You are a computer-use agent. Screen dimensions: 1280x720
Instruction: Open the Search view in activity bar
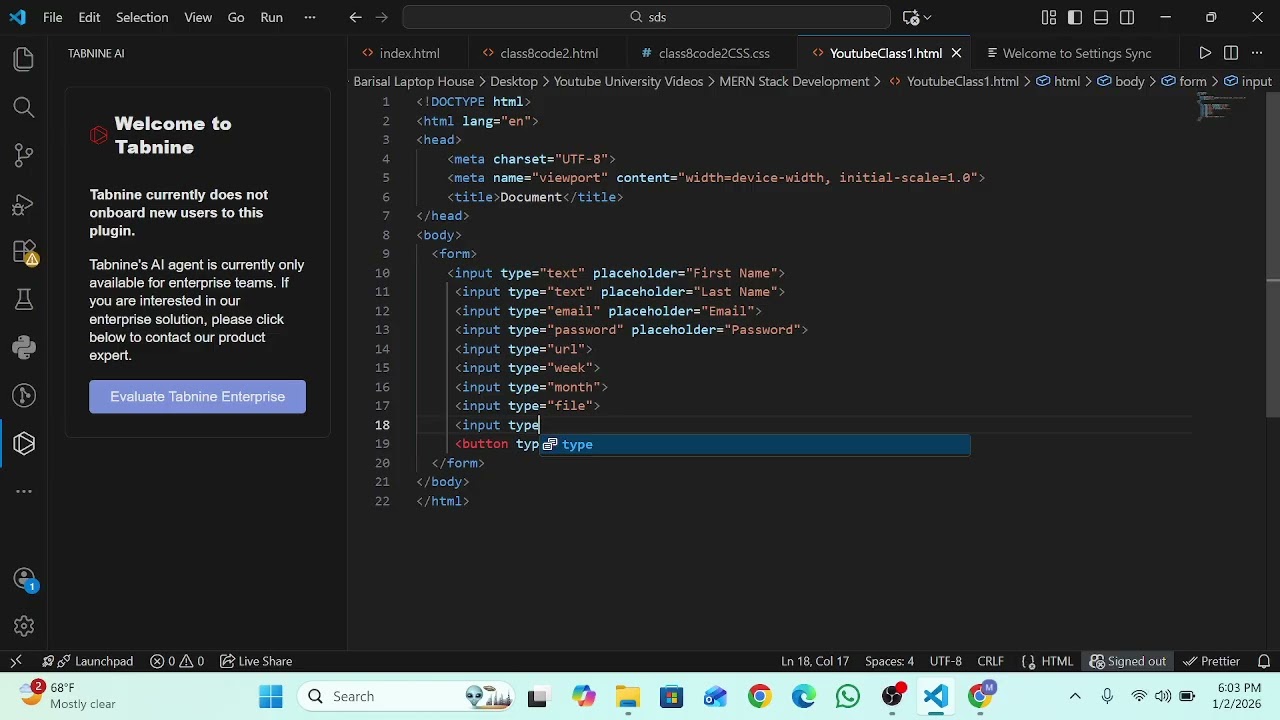24,107
